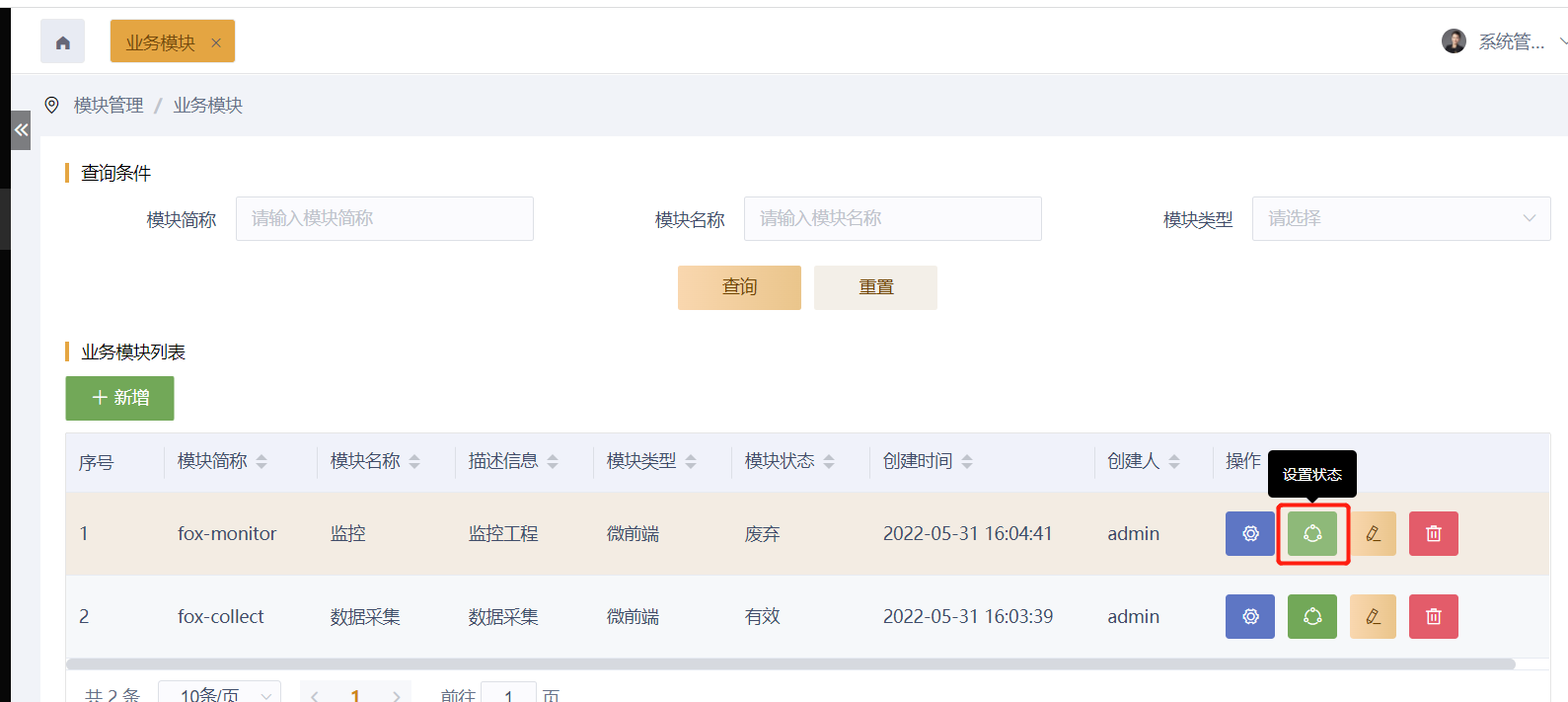Click the green 新增 button
Screen dimensions: 1568x702
(x=120, y=398)
